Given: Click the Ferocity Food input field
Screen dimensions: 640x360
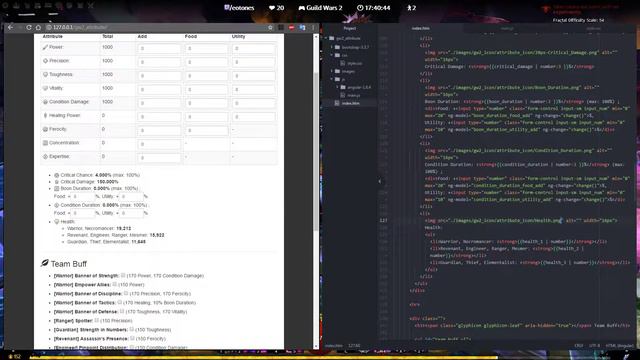Looking at the screenshot, I should (x=207, y=131).
